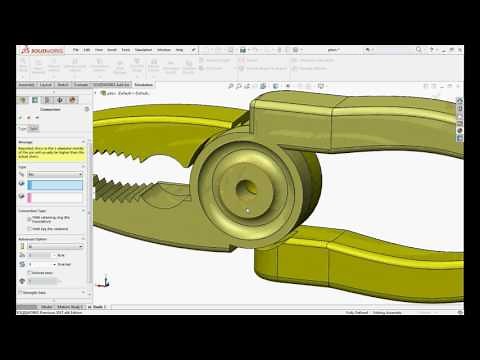
Task: Open the Window menu
Action: point(164,50)
